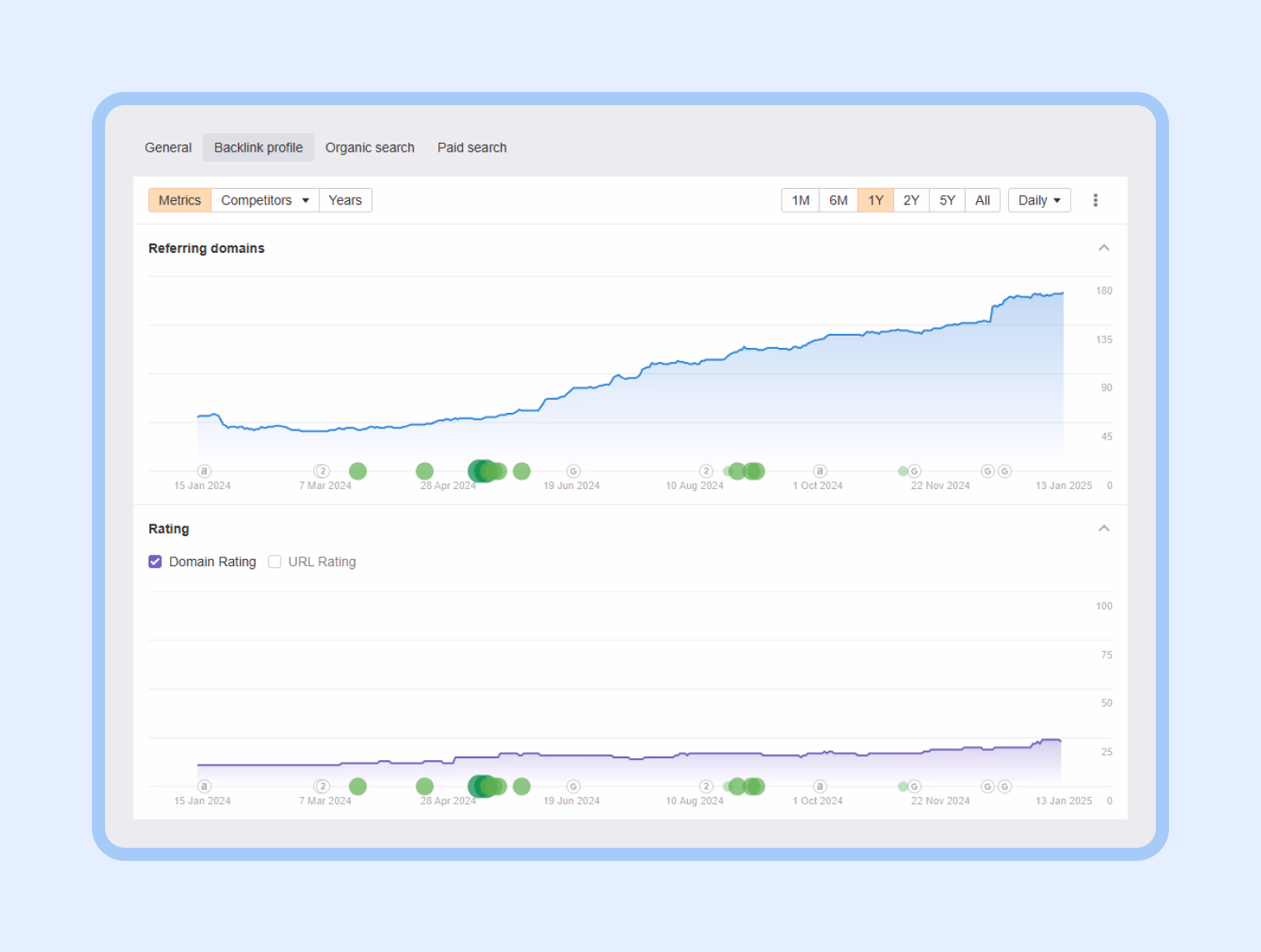Viewport: 1261px width, 952px height.
Task: Go to the Paid search tab
Action: pos(472,148)
